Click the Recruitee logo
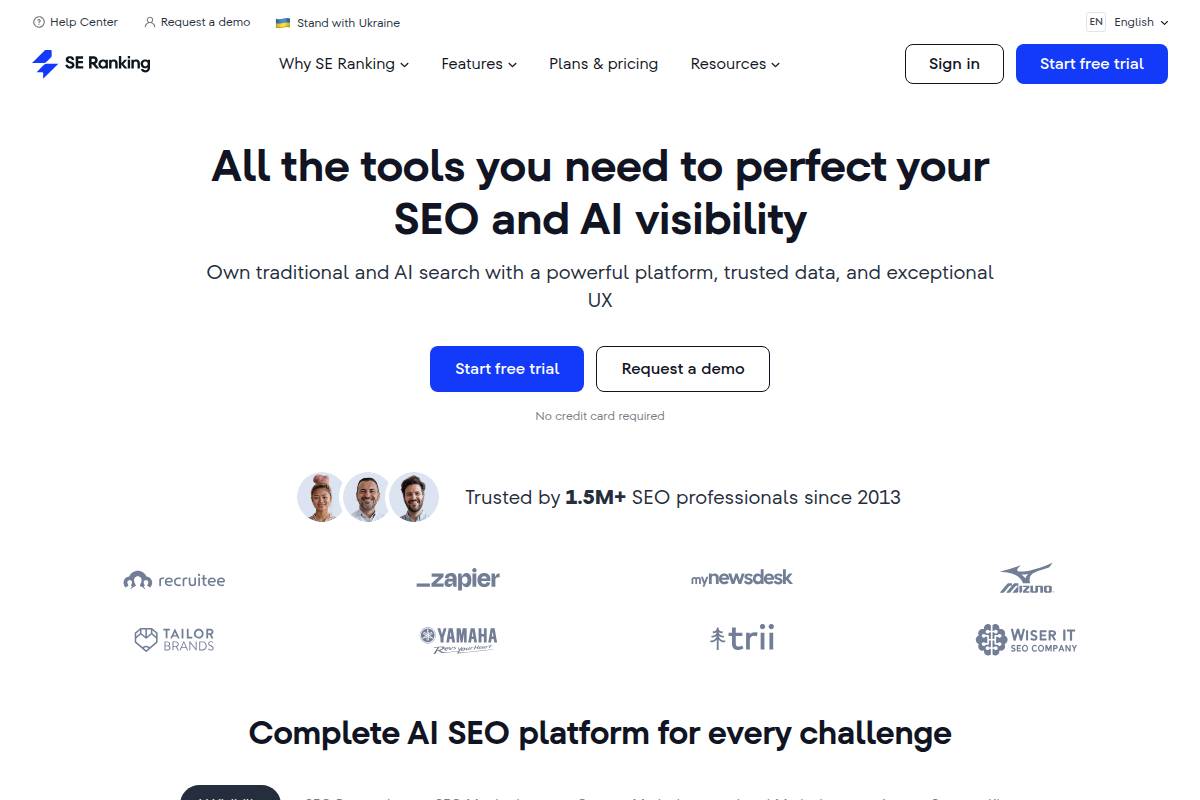 [x=174, y=580]
